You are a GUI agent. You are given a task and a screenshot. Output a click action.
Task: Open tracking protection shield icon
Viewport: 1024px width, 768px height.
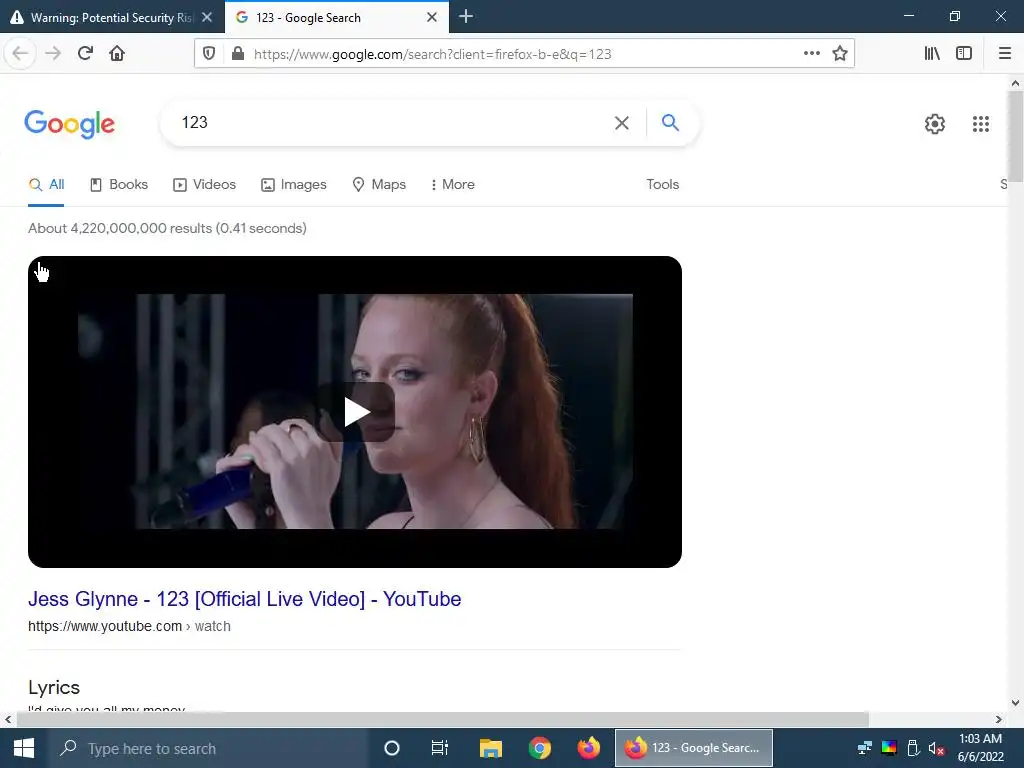click(x=209, y=54)
